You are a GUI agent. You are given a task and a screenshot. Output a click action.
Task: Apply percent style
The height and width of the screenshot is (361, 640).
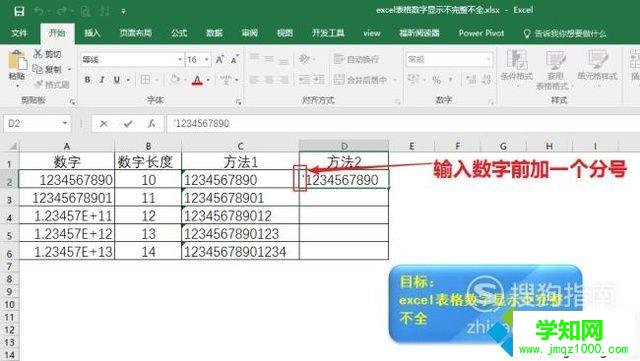coord(437,80)
